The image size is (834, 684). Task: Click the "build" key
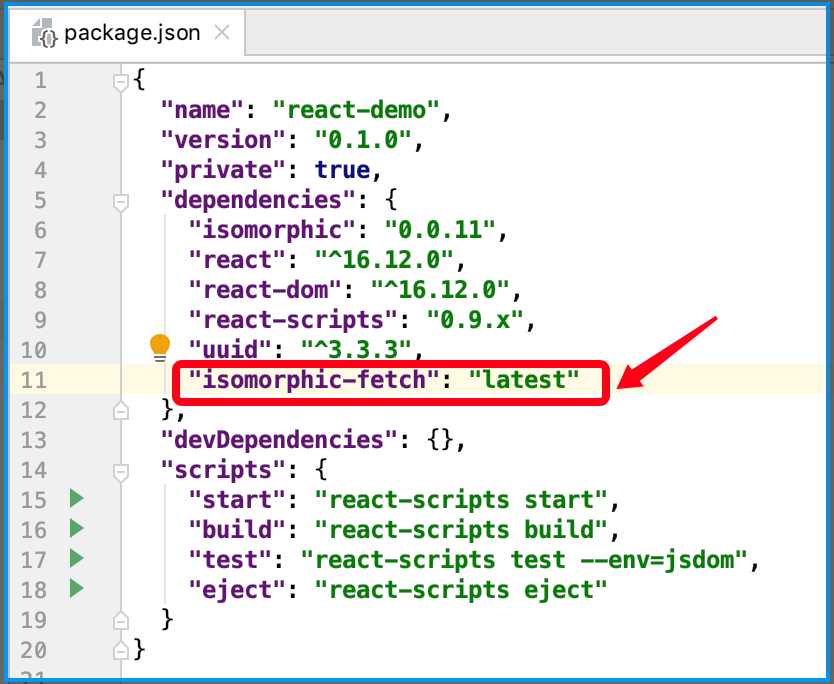pyautogui.click(x=237, y=530)
